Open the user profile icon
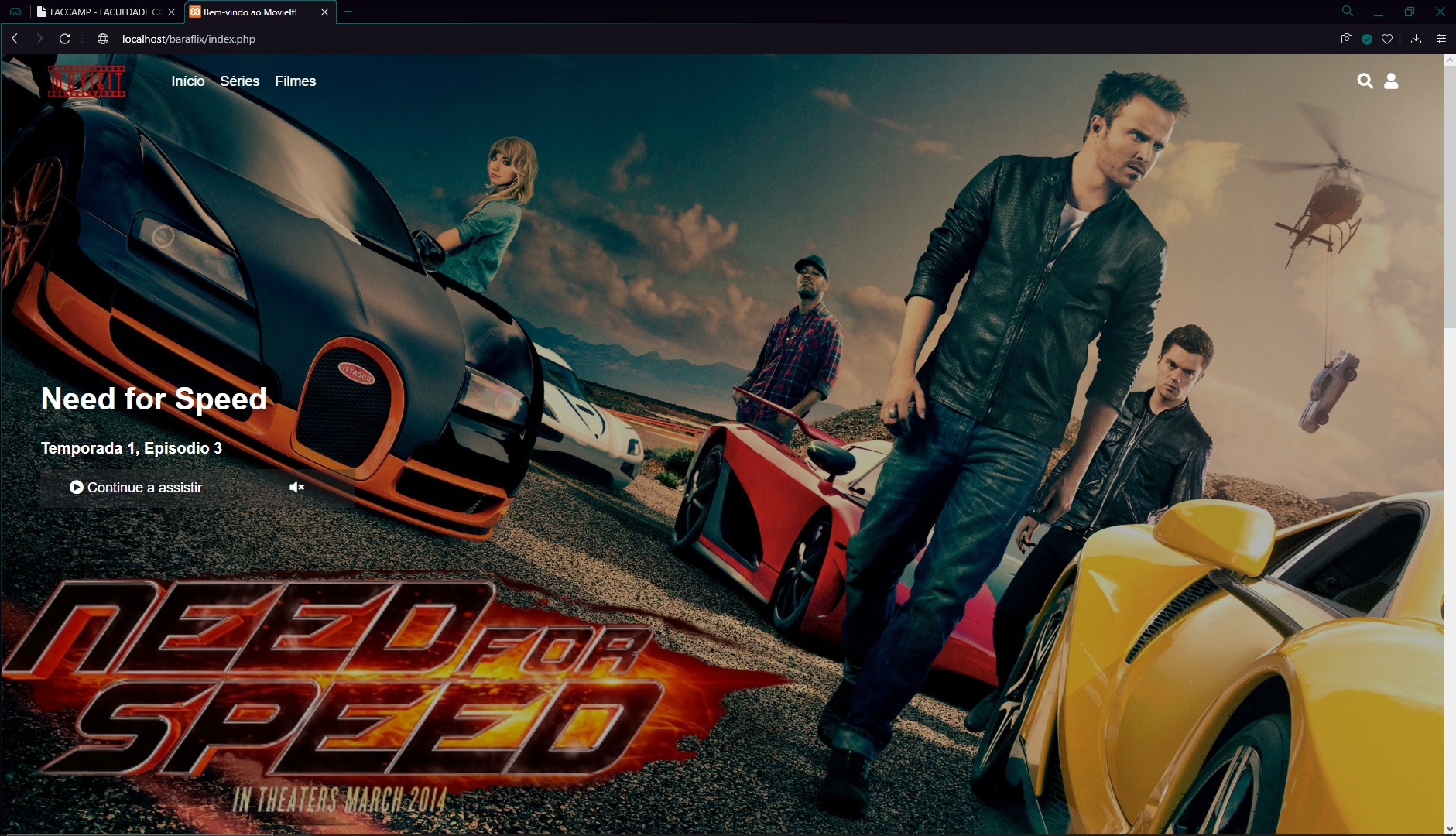 click(1391, 81)
